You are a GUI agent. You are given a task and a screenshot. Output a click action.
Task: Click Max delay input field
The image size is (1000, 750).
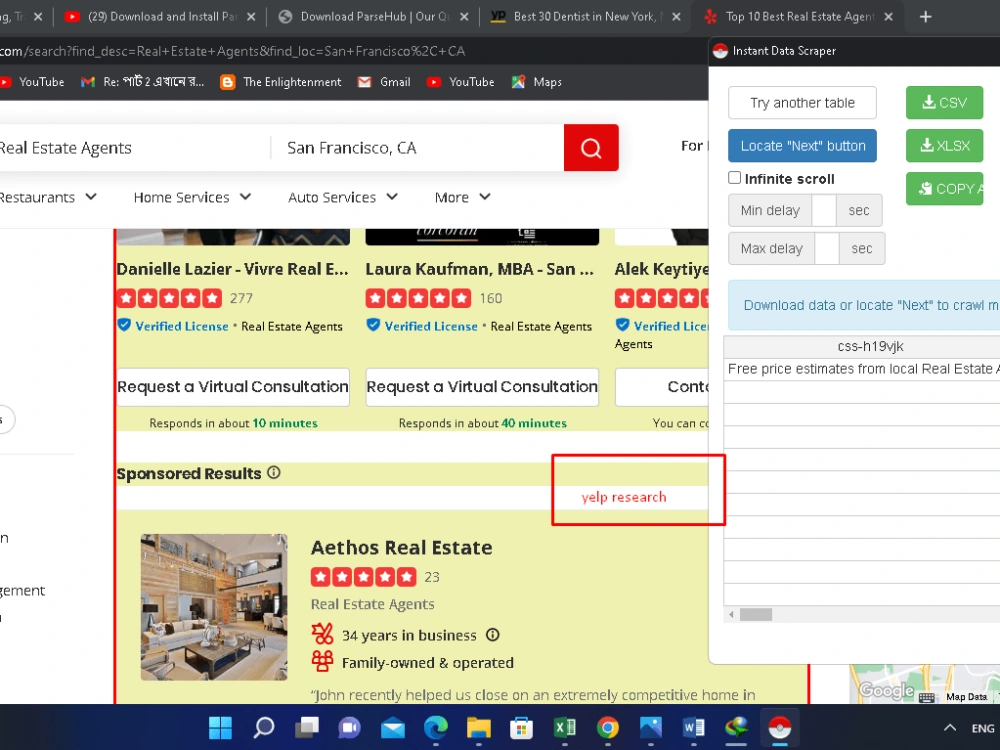click(x=827, y=249)
